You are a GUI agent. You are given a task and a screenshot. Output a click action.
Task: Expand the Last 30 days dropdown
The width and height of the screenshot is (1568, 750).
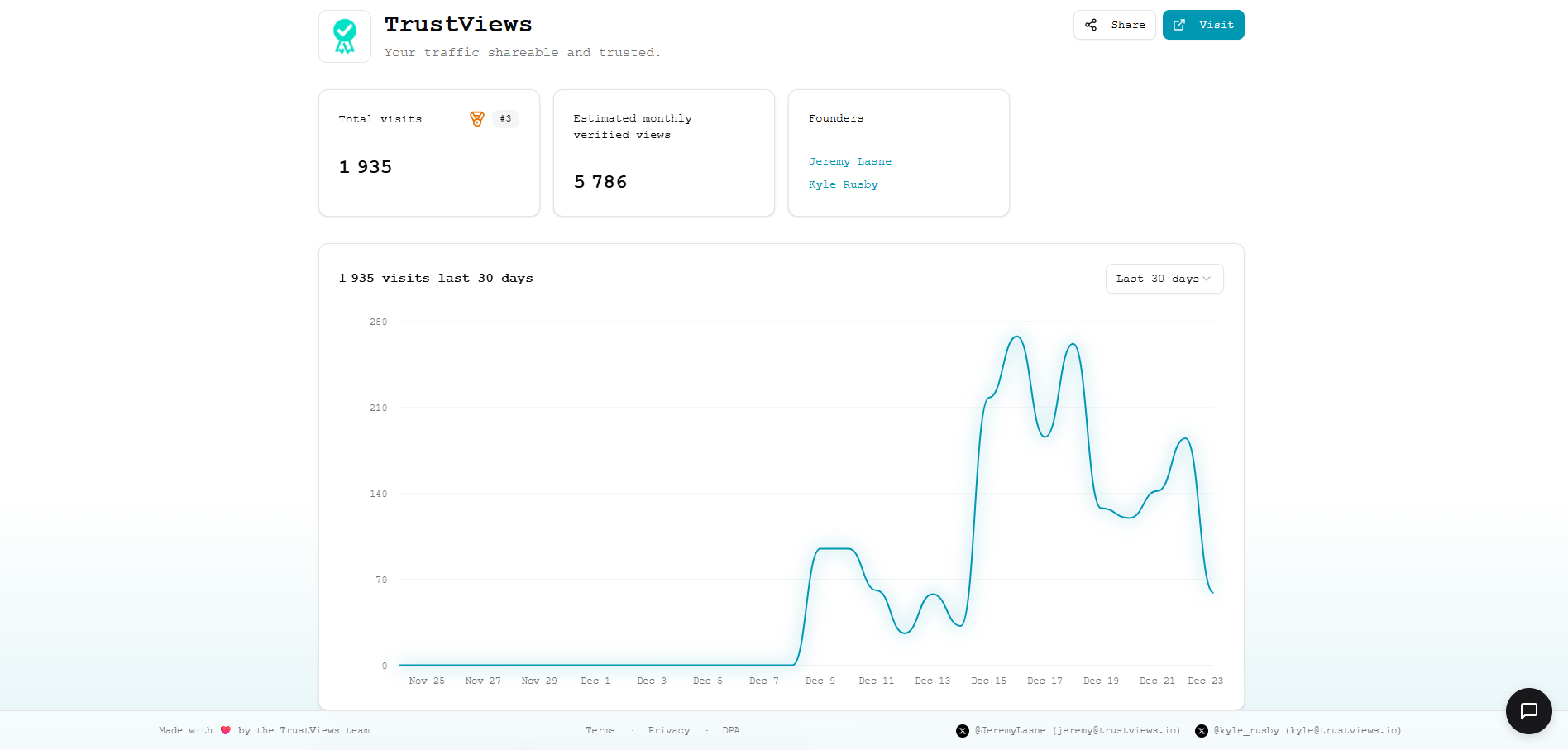[1164, 279]
